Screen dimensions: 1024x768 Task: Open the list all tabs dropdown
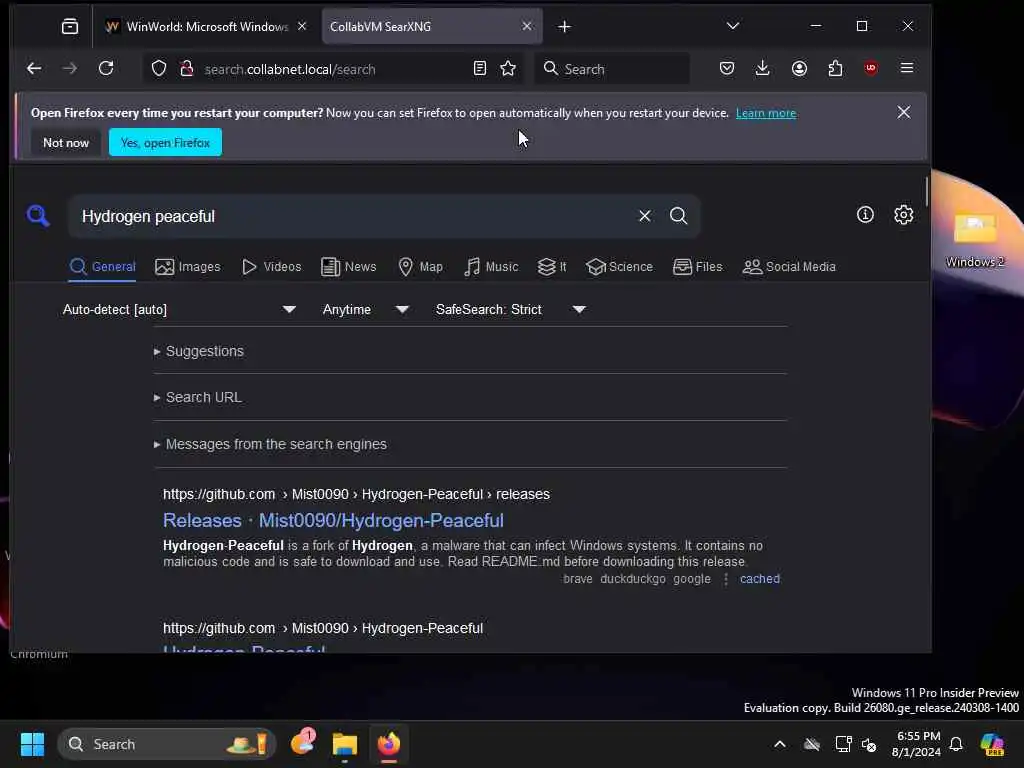(733, 26)
